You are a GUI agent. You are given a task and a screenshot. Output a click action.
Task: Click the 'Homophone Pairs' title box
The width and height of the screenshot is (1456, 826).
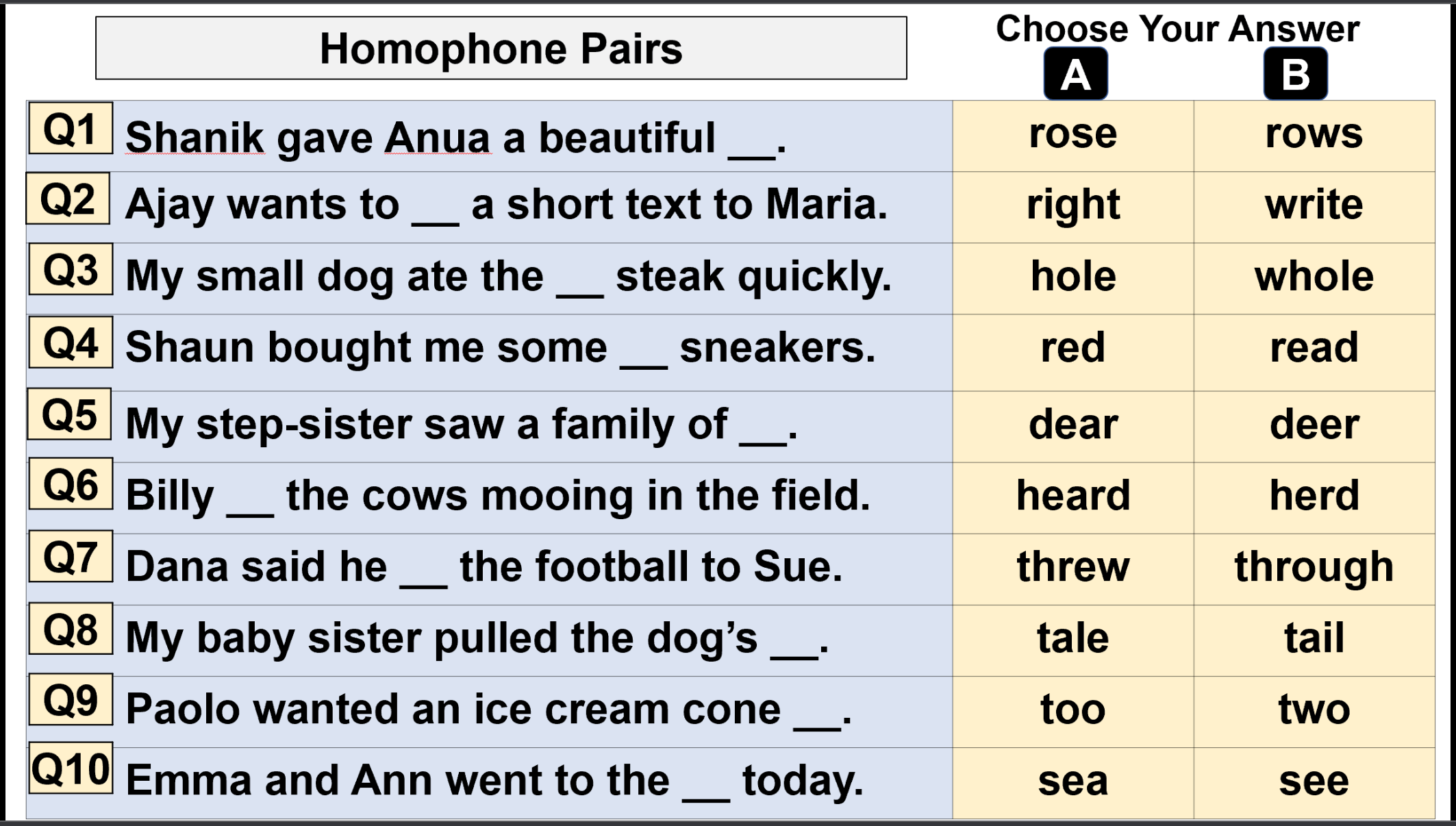[x=501, y=49]
